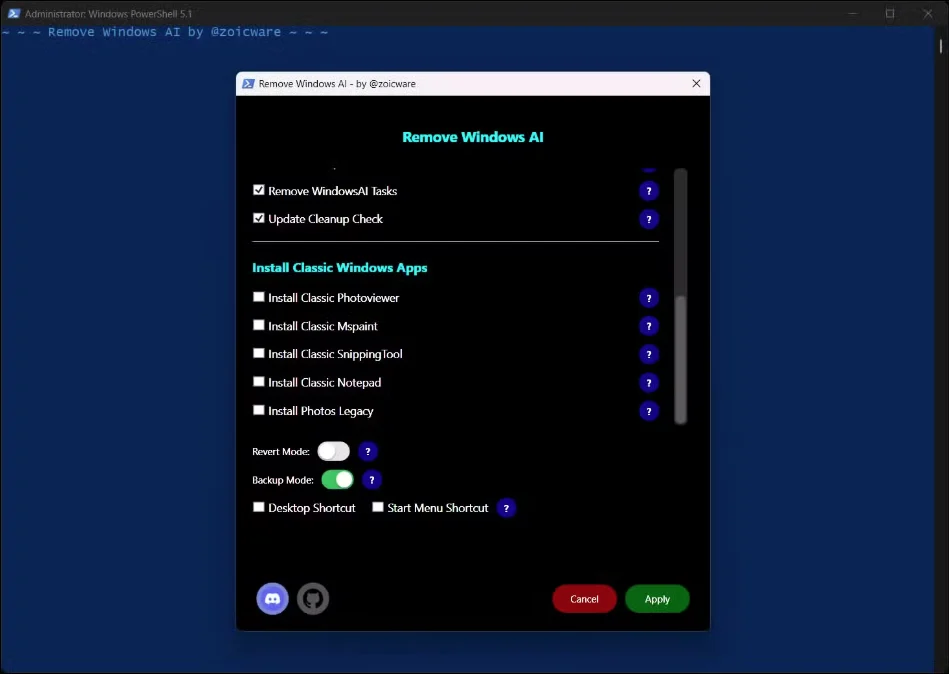Show help for Revert Mode

(368, 451)
